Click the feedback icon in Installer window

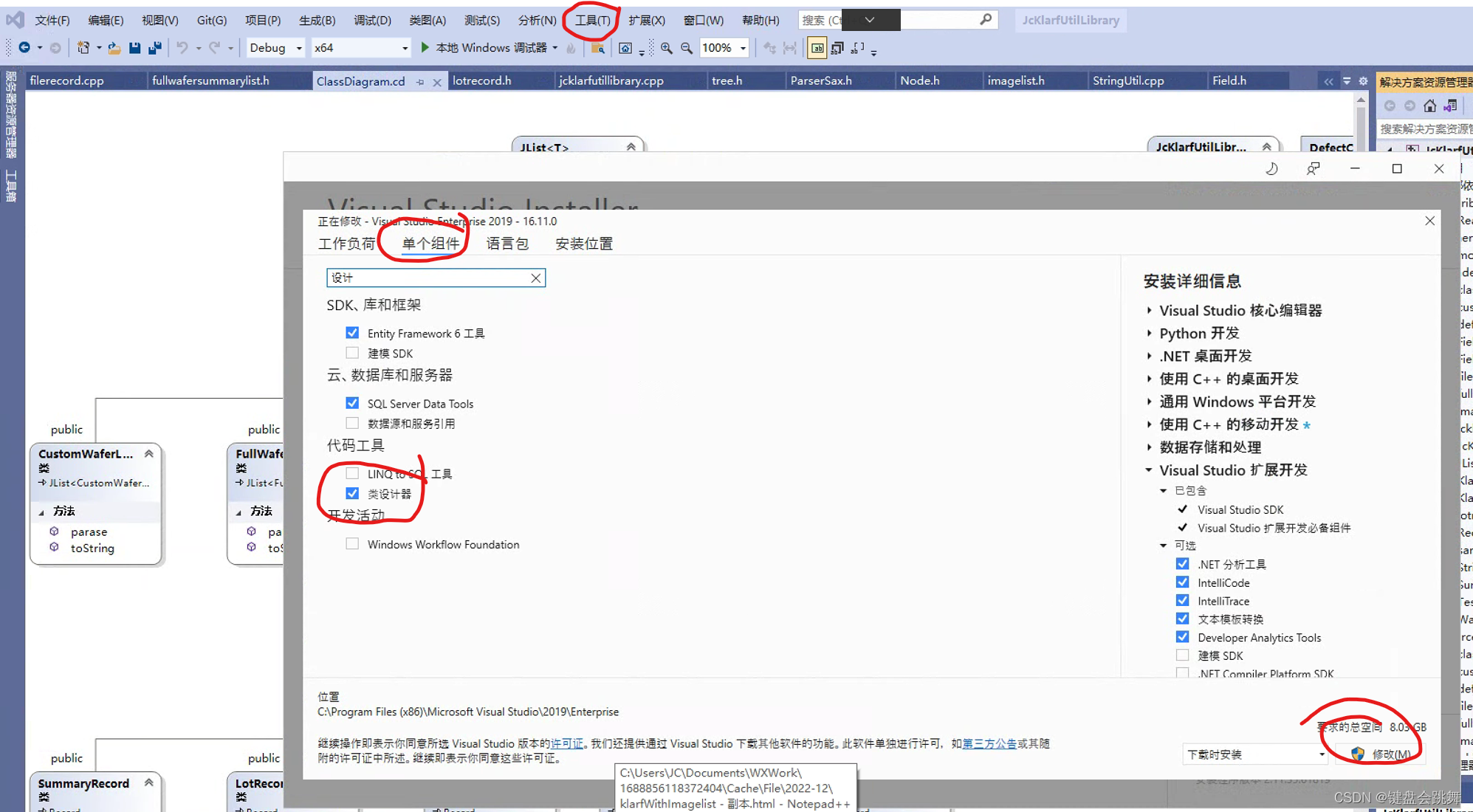(1313, 168)
